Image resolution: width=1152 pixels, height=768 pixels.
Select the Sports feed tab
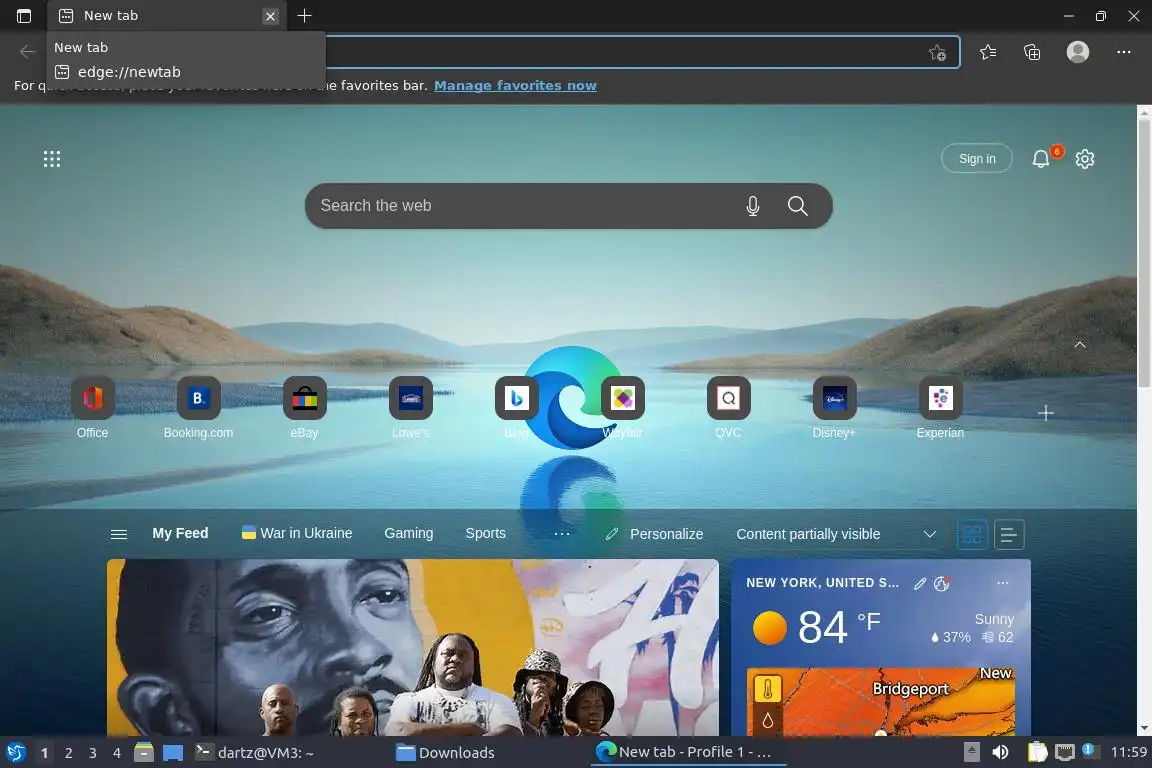486,534
